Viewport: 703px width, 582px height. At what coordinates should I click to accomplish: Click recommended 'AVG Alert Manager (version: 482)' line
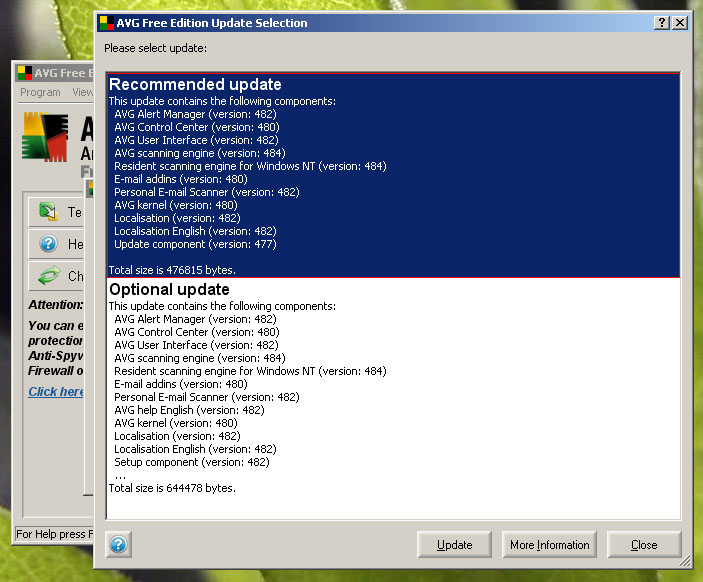(x=195, y=114)
